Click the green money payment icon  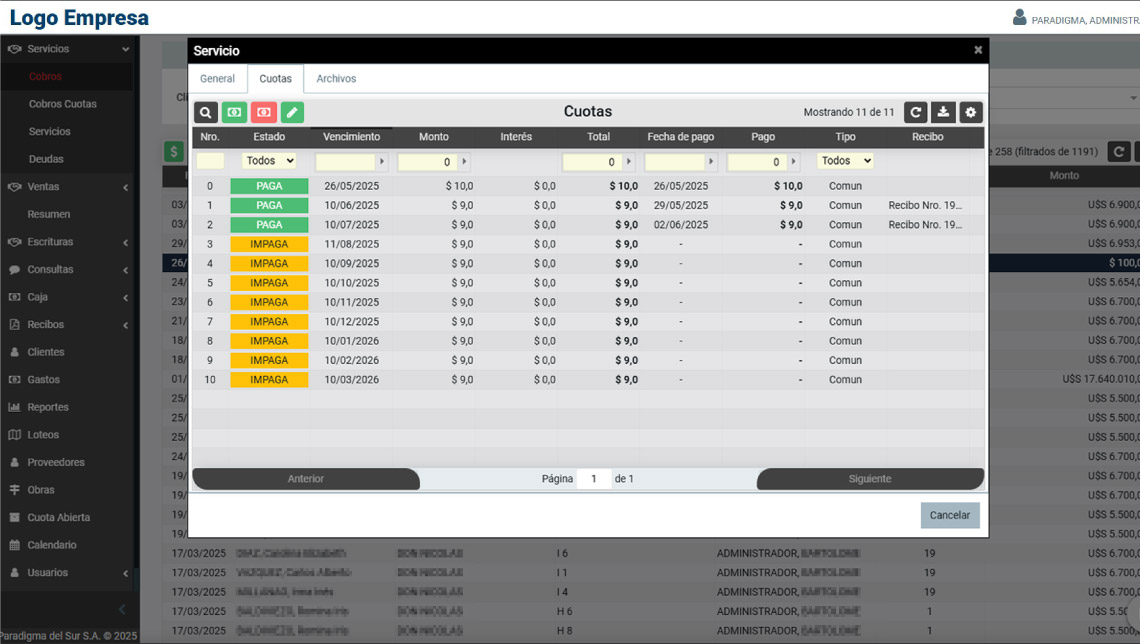234,113
